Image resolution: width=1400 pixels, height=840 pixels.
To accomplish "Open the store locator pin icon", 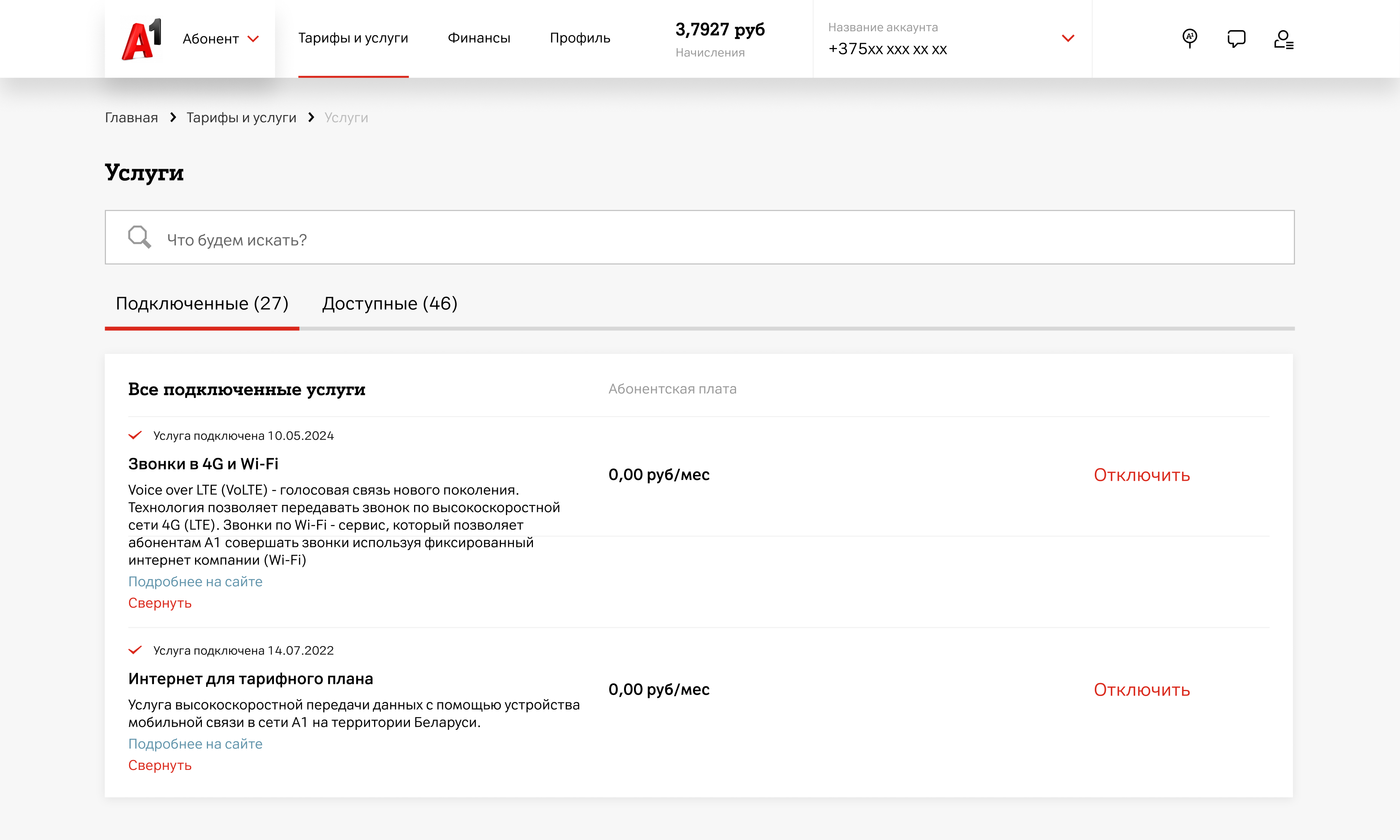I will [x=1189, y=38].
